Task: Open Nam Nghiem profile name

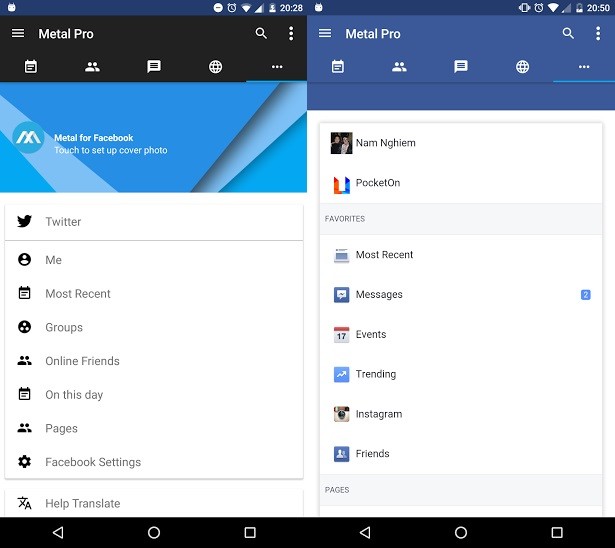Action: point(386,143)
